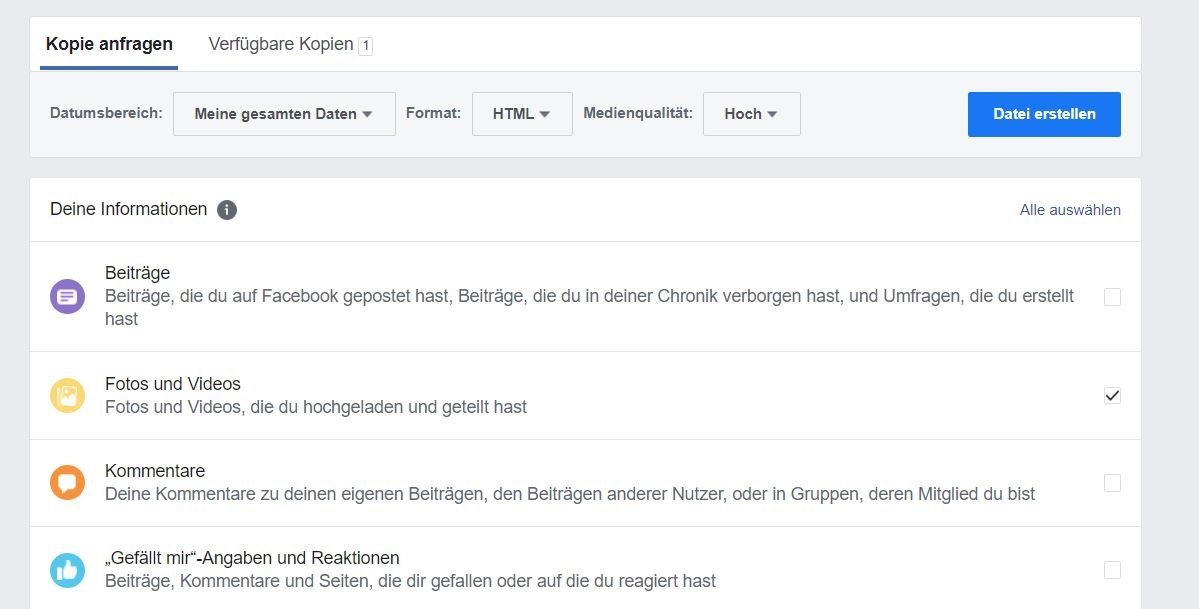Screen dimensions: 1199x609
Task: Tick the Kommentare checkbox
Action: (x=1112, y=483)
